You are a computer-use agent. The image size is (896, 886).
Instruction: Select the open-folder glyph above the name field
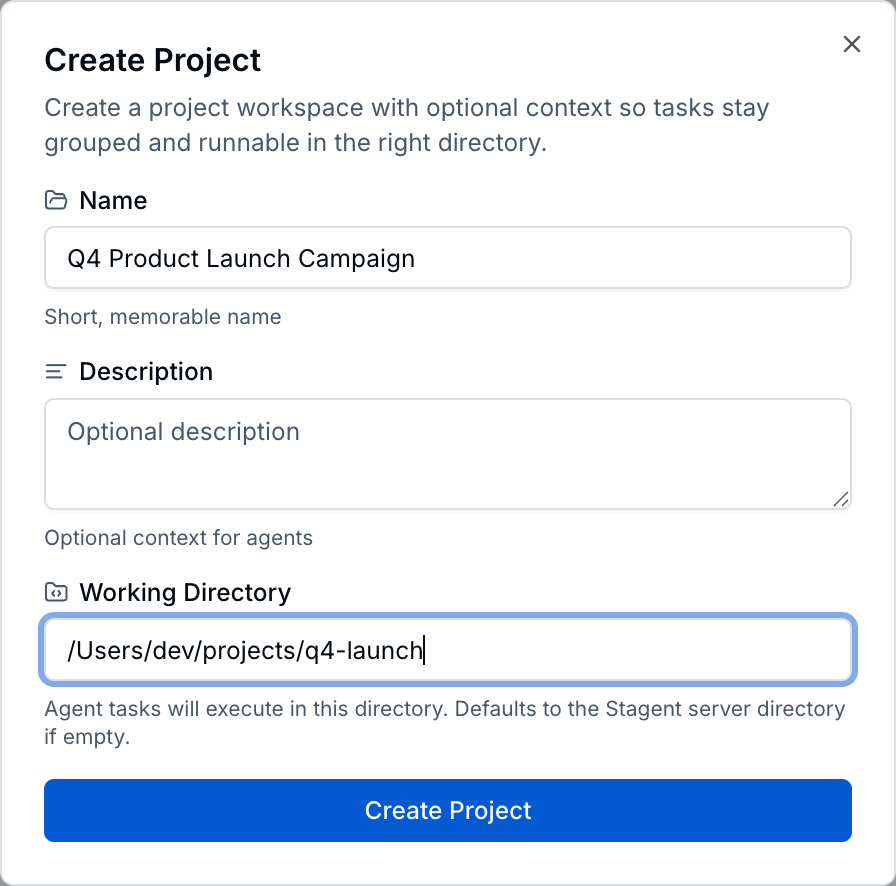(x=56, y=200)
